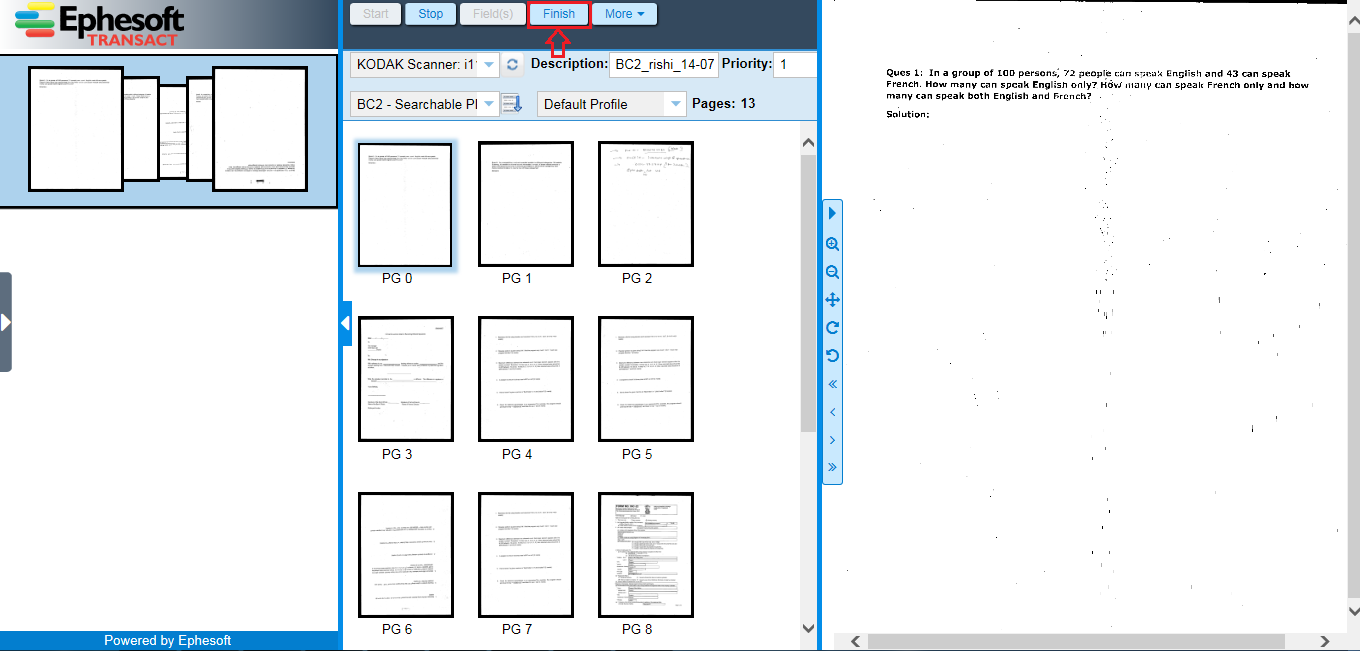1360x651 pixels.
Task: Jump to the last page
Action: [832, 467]
